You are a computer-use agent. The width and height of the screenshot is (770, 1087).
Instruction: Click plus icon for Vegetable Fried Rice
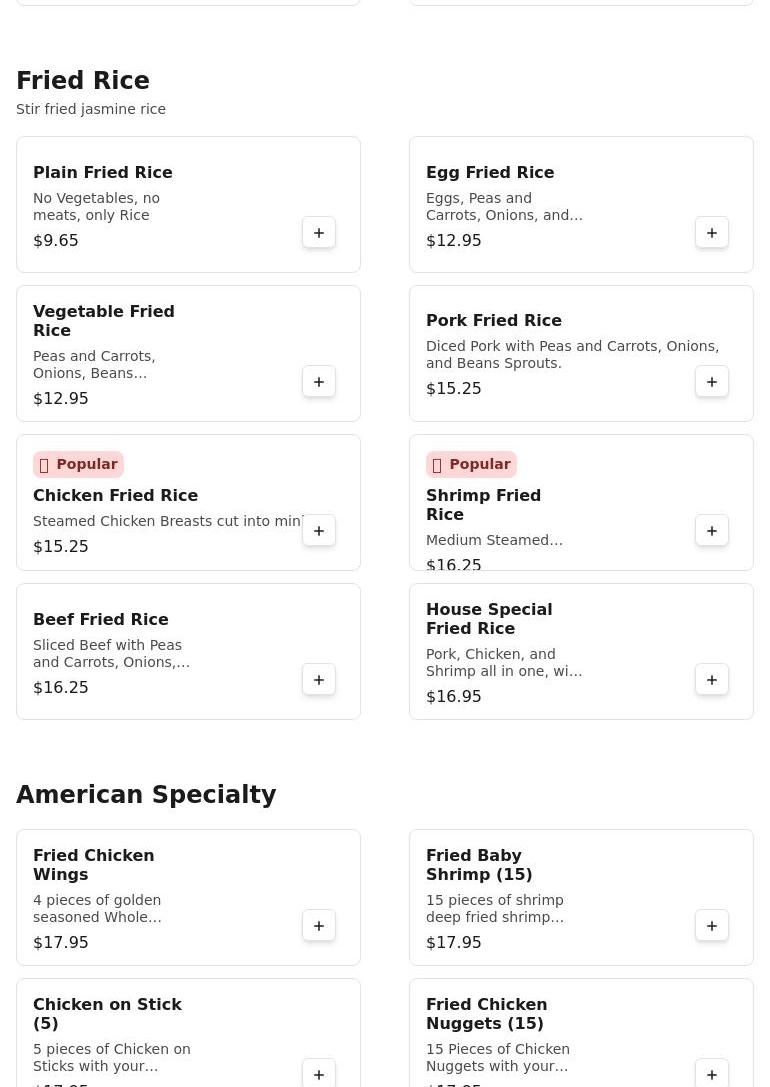(319, 382)
